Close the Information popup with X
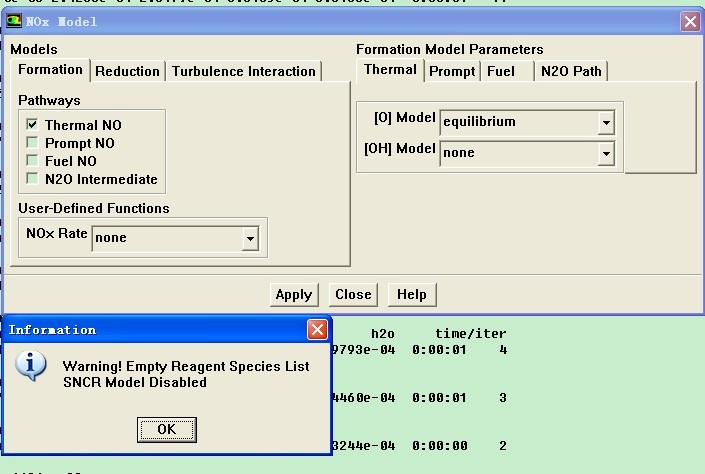 317,329
